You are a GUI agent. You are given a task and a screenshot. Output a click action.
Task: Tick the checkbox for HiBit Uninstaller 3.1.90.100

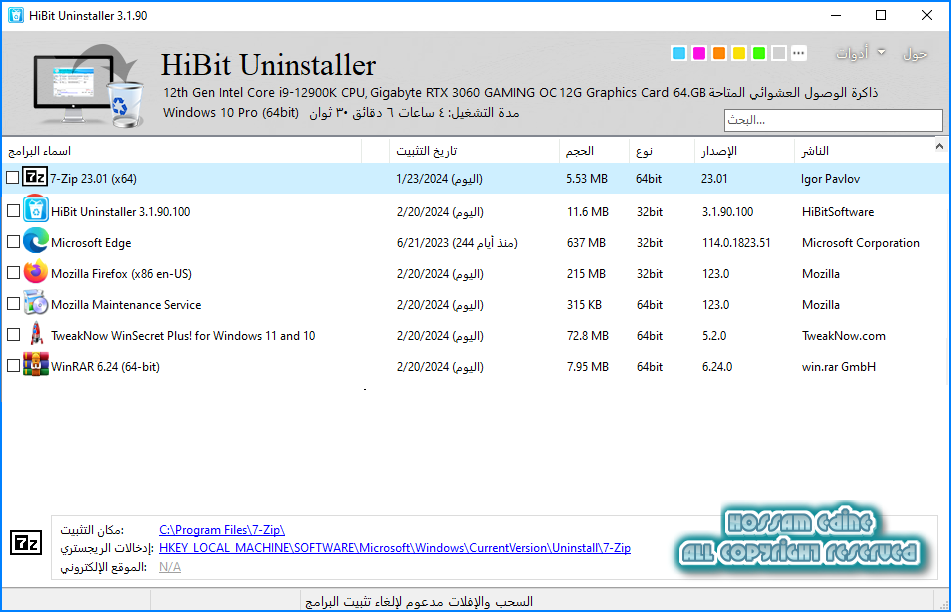click(13, 210)
